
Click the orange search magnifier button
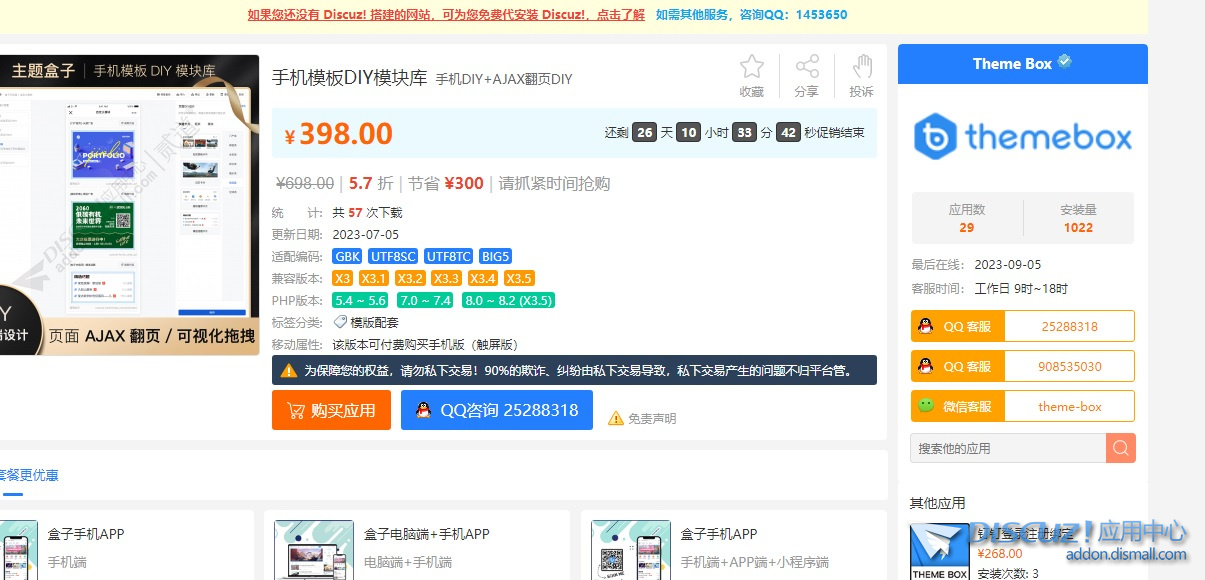(x=1121, y=448)
